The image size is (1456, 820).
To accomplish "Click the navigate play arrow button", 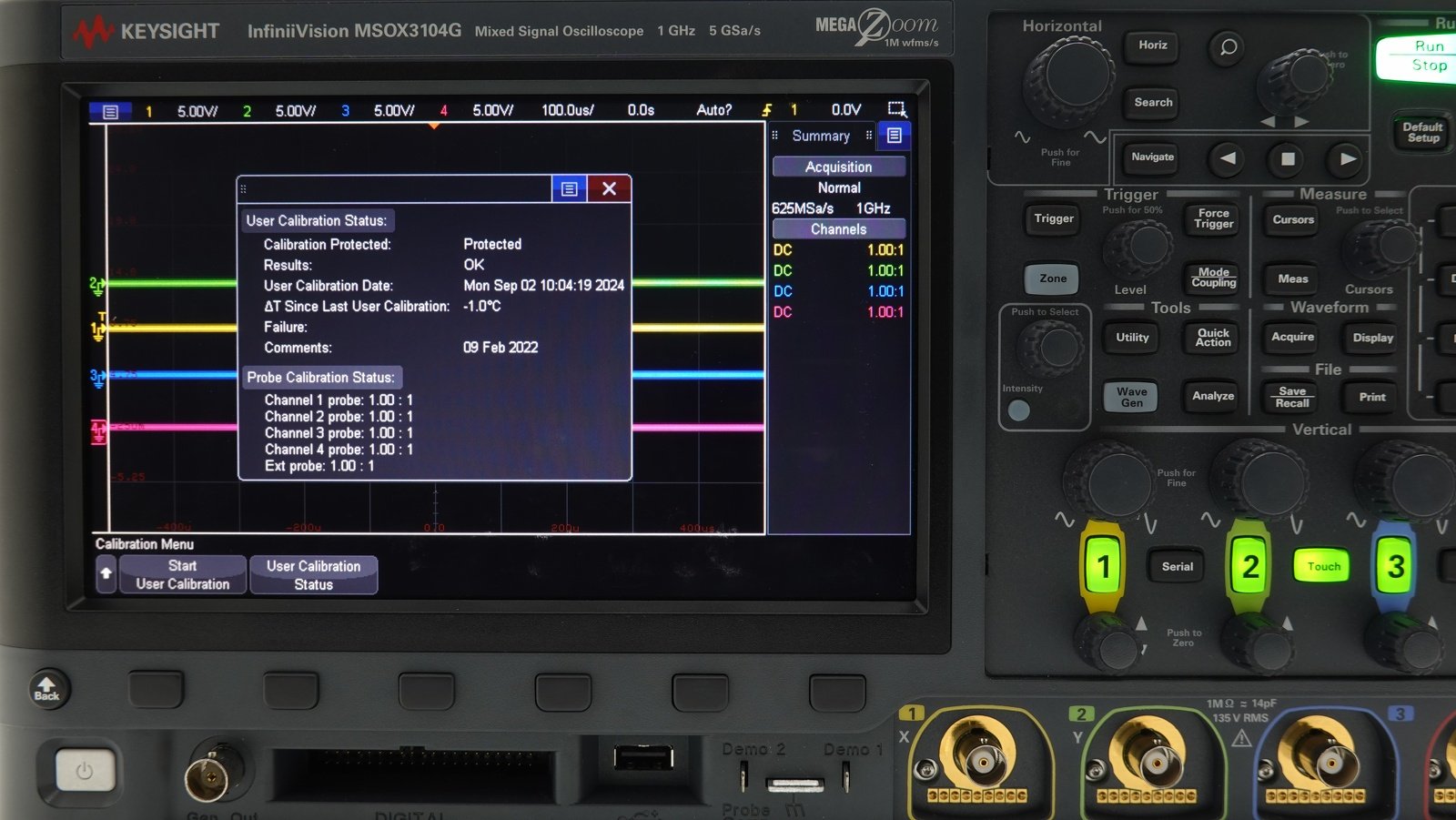I will point(1348,158).
